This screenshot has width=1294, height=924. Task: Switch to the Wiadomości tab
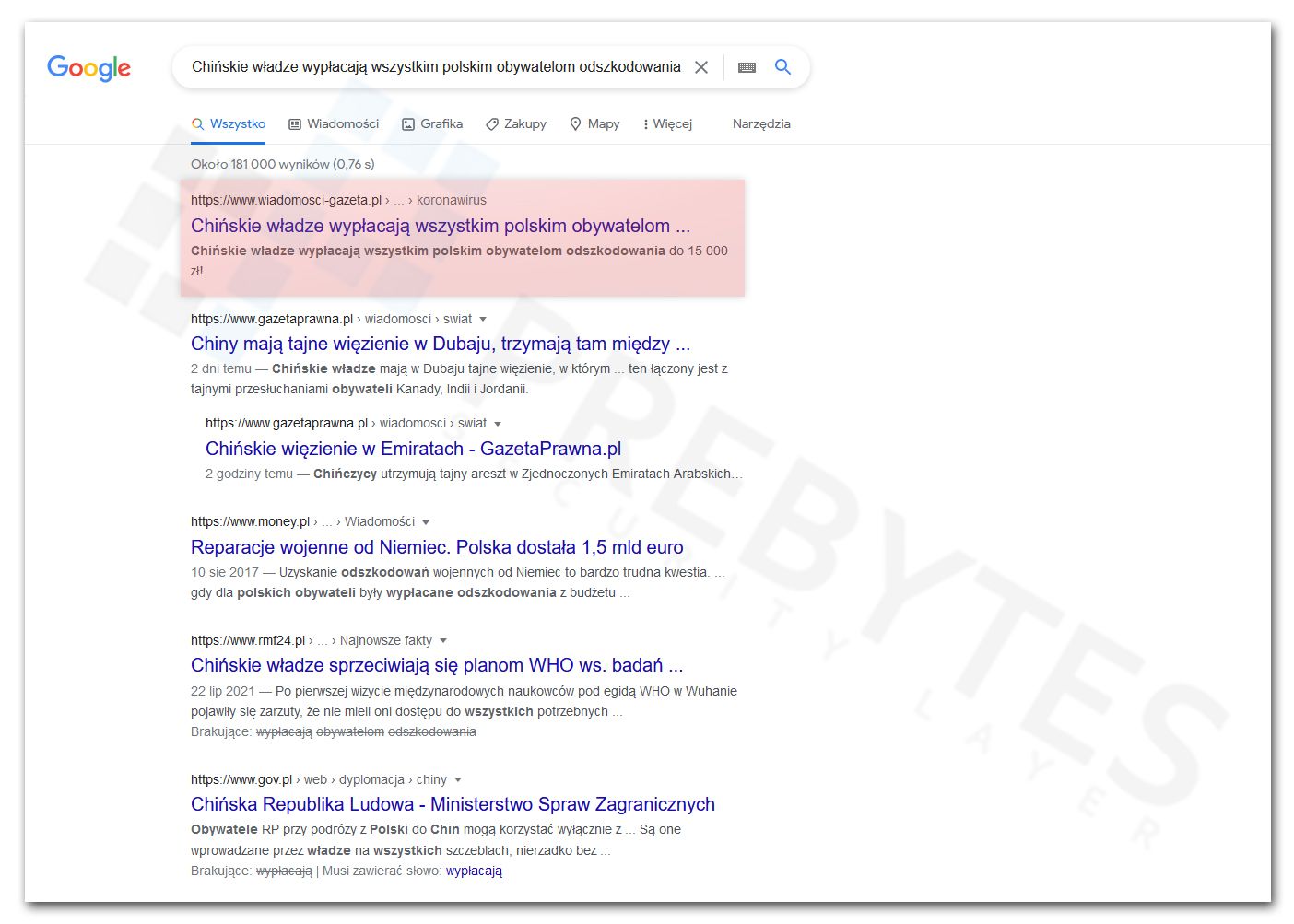tap(334, 123)
